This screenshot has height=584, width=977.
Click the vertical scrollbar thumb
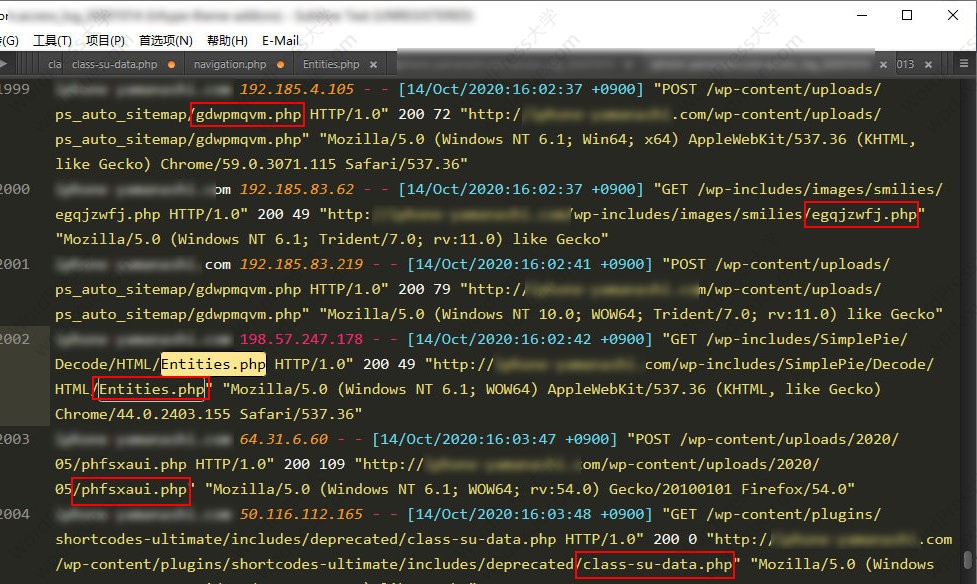tap(967, 559)
